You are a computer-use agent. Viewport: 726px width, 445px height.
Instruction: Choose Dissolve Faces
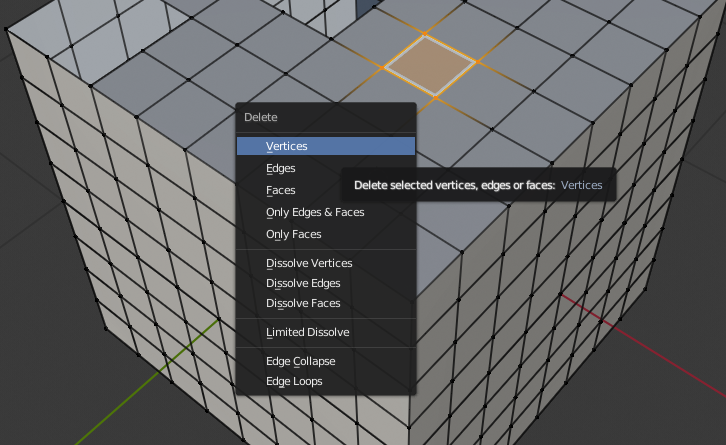click(x=326, y=303)
